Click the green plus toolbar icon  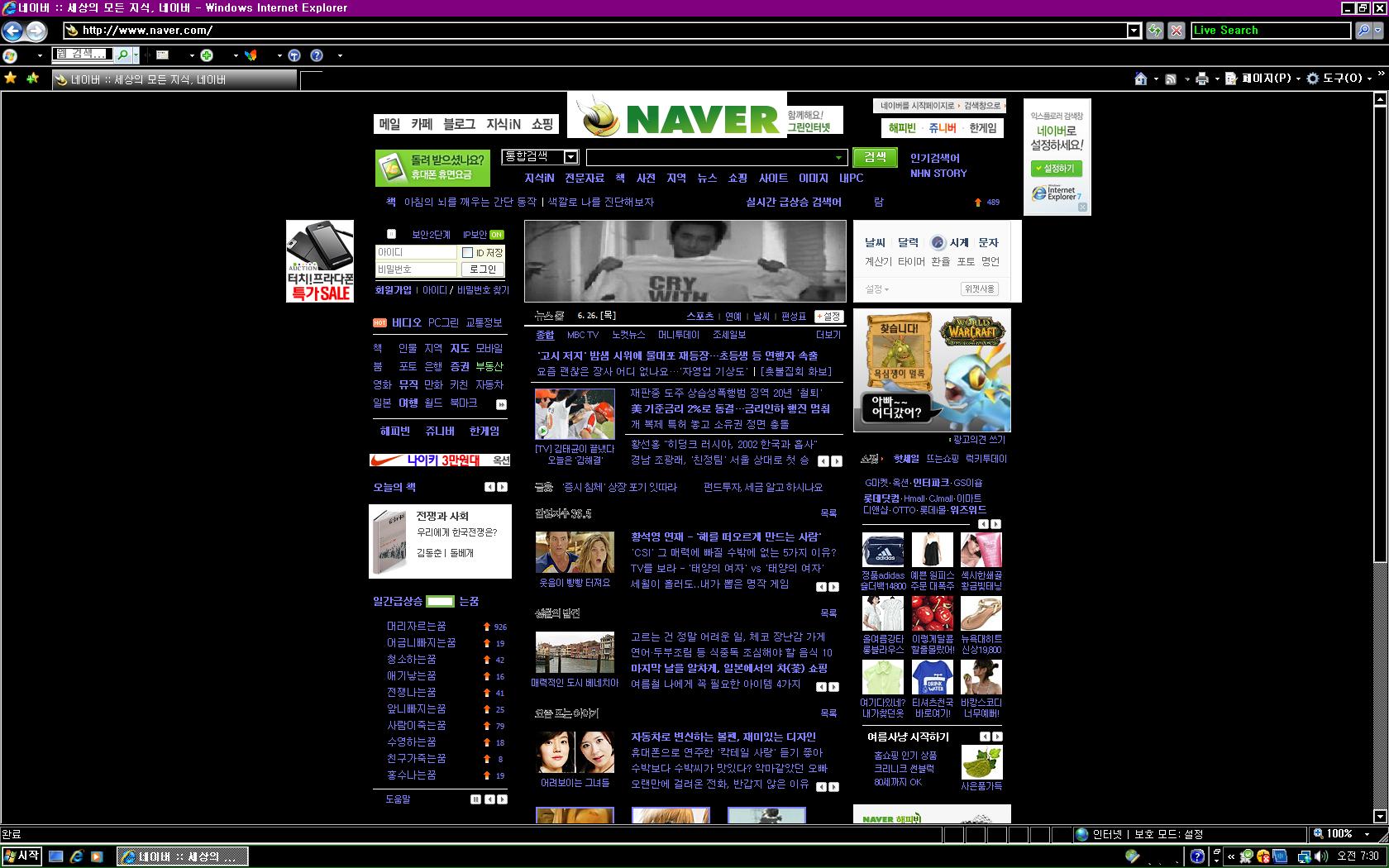(207, 55)
